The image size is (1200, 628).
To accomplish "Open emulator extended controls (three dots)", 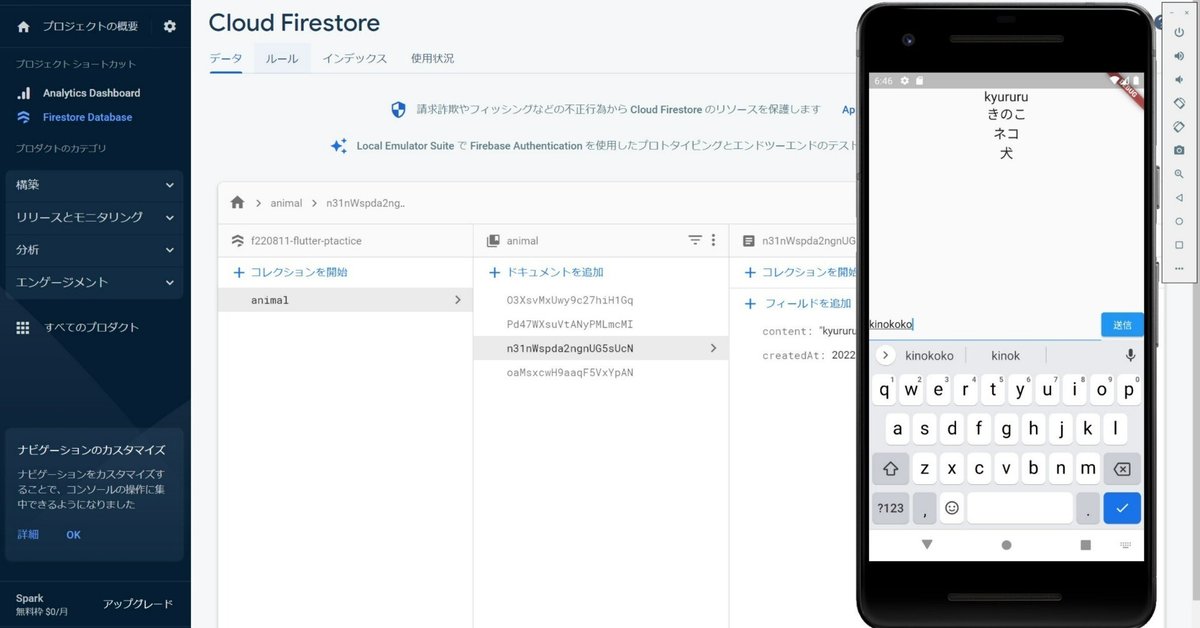I will (1179, 268).
